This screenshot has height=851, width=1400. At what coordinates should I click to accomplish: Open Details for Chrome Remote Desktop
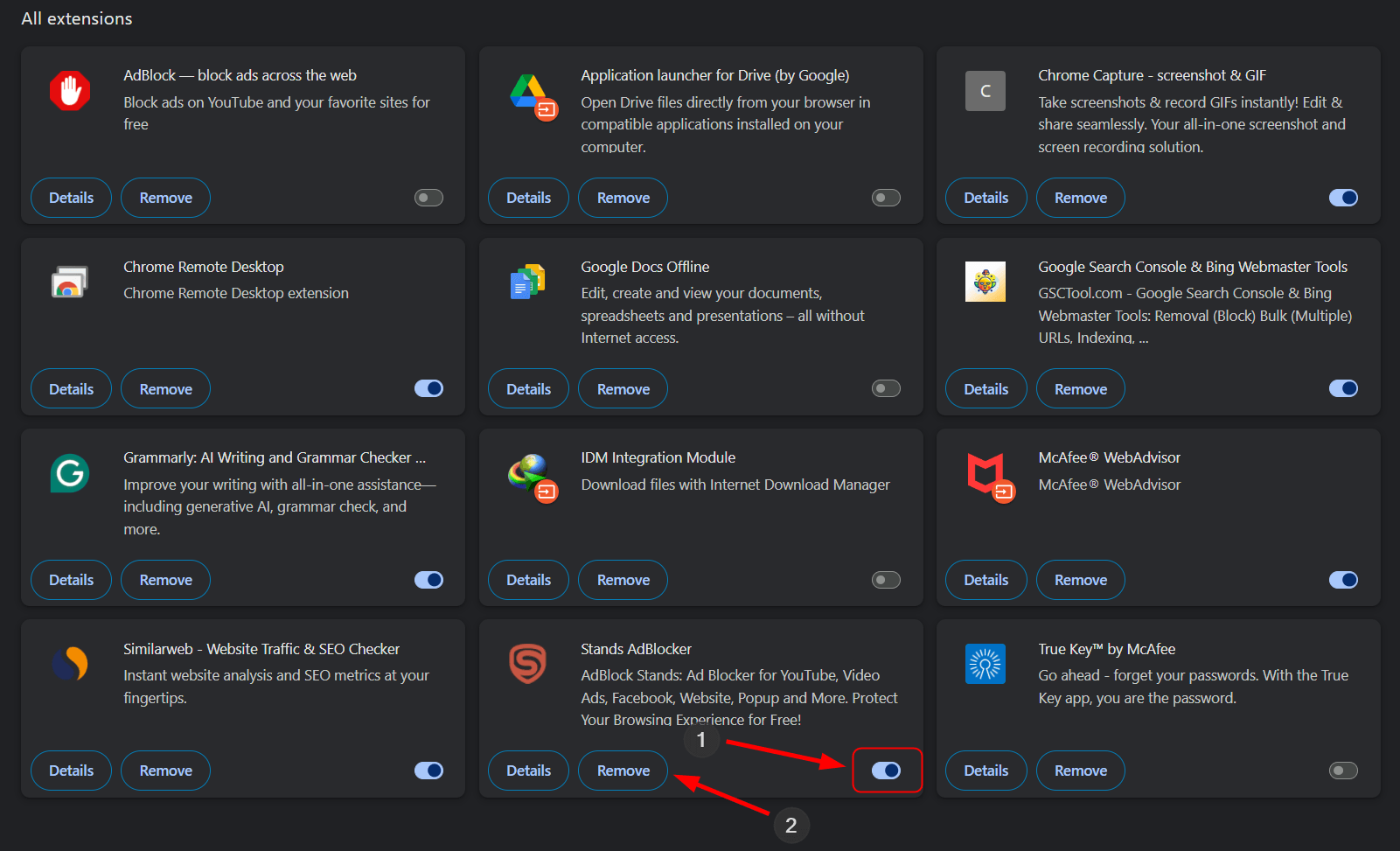(x=71, y=389)
